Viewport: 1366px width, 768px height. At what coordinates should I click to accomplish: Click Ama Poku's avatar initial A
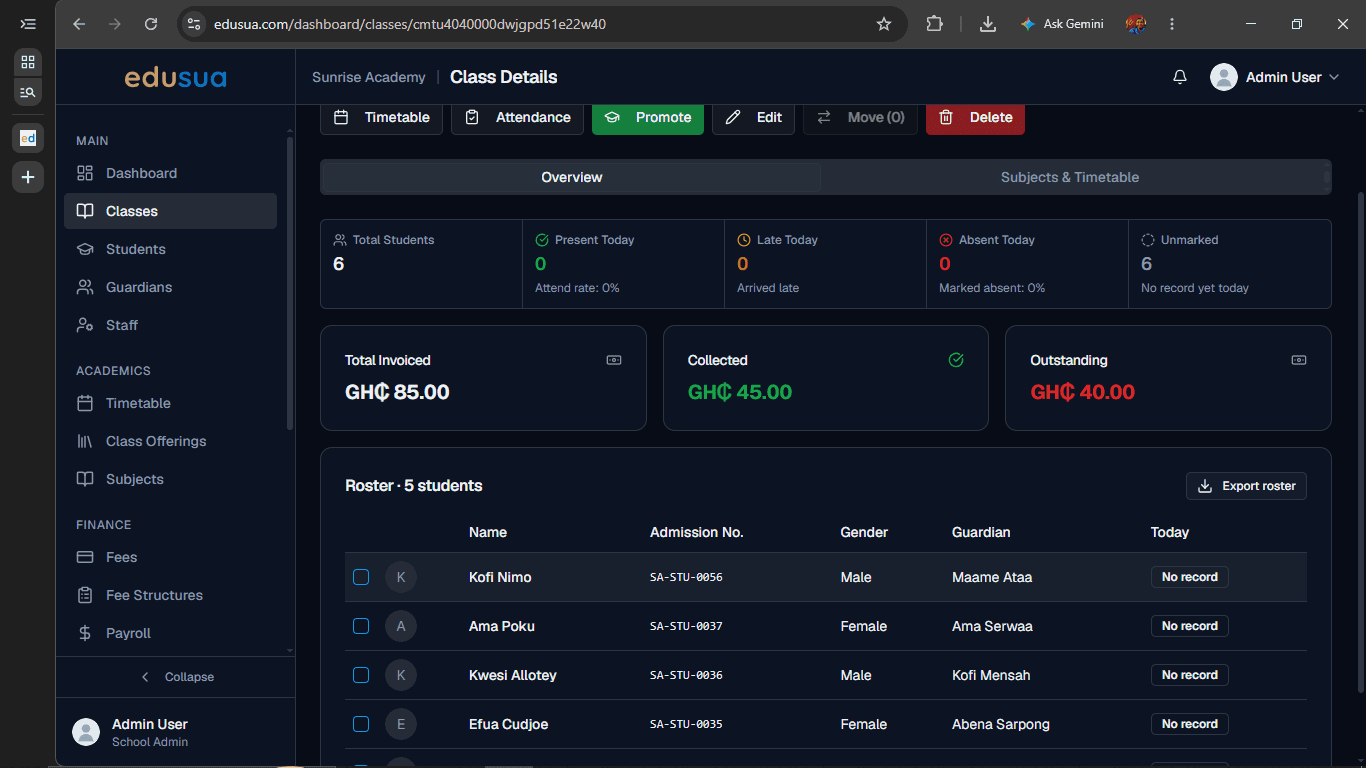pos(401,626)
